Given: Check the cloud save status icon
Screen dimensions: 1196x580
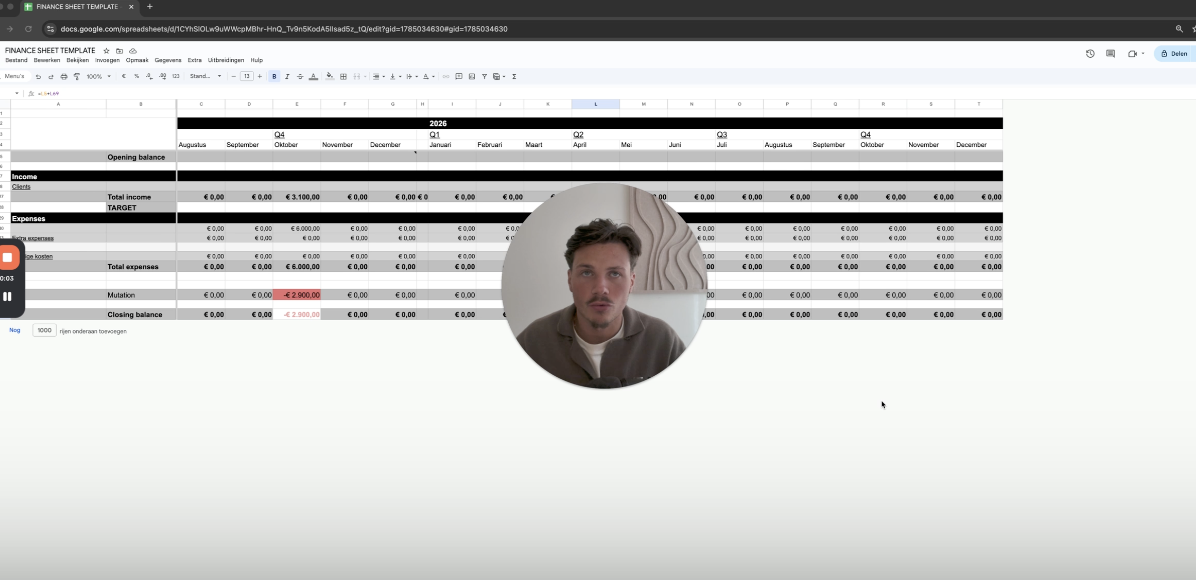Looking at the screenshot, I should point(133,50).
